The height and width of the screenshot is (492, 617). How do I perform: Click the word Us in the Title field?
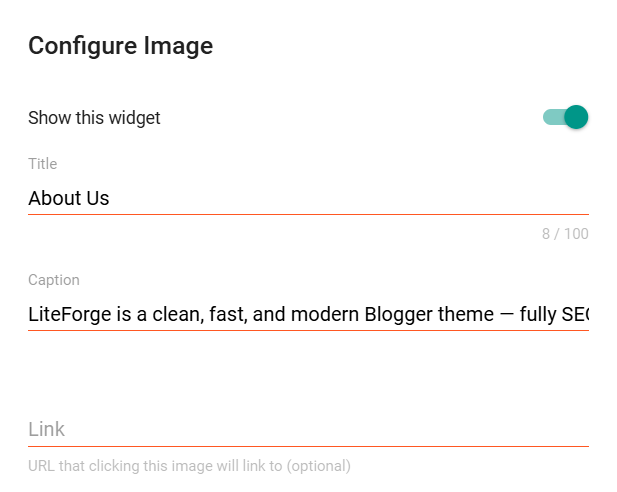coord(97,198)
